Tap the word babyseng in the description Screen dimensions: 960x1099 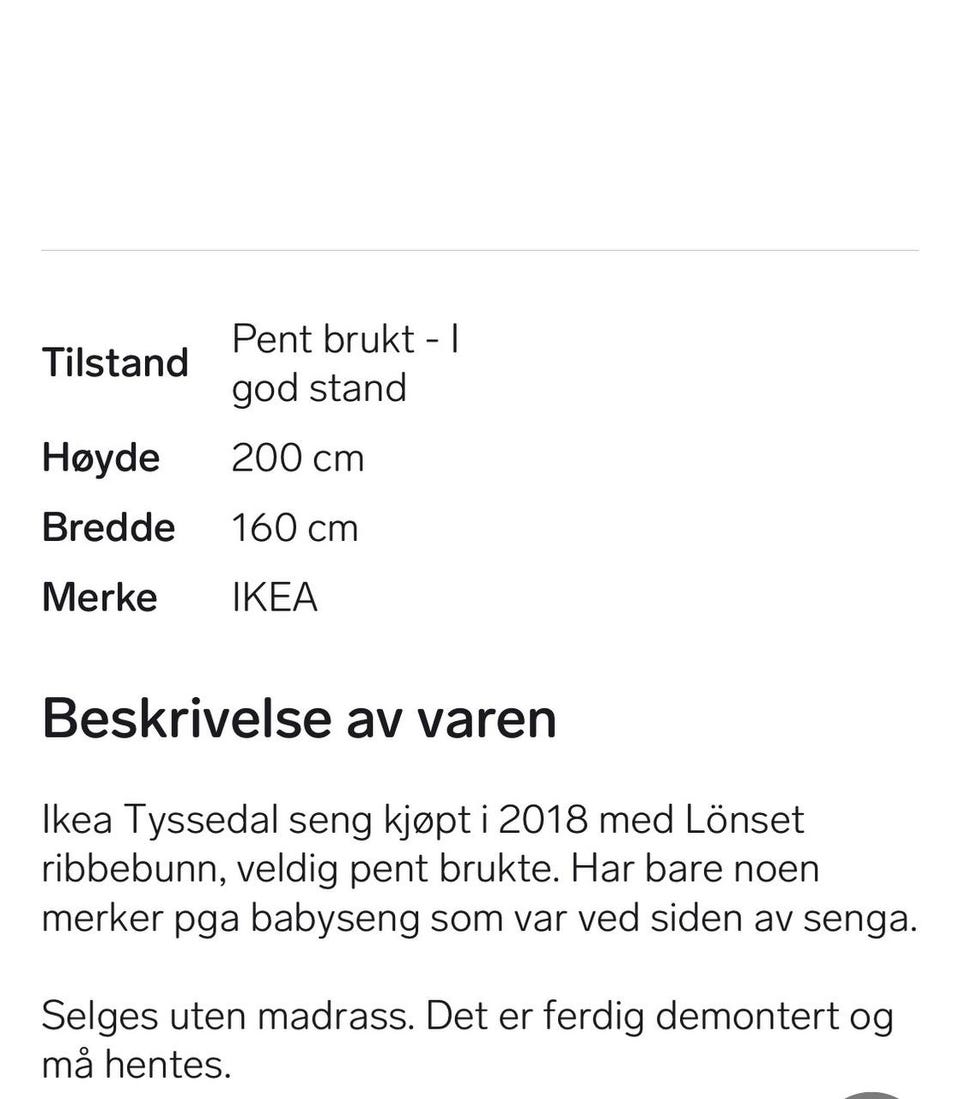pos(335,920)
